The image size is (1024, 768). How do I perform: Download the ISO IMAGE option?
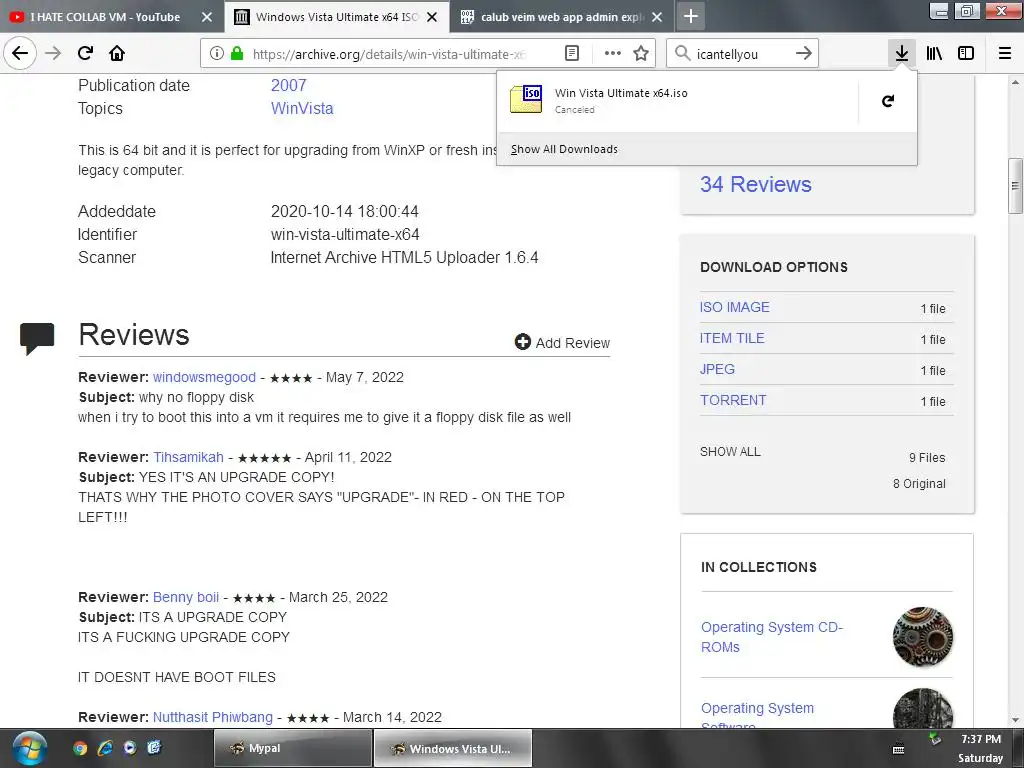click(735, 307)
